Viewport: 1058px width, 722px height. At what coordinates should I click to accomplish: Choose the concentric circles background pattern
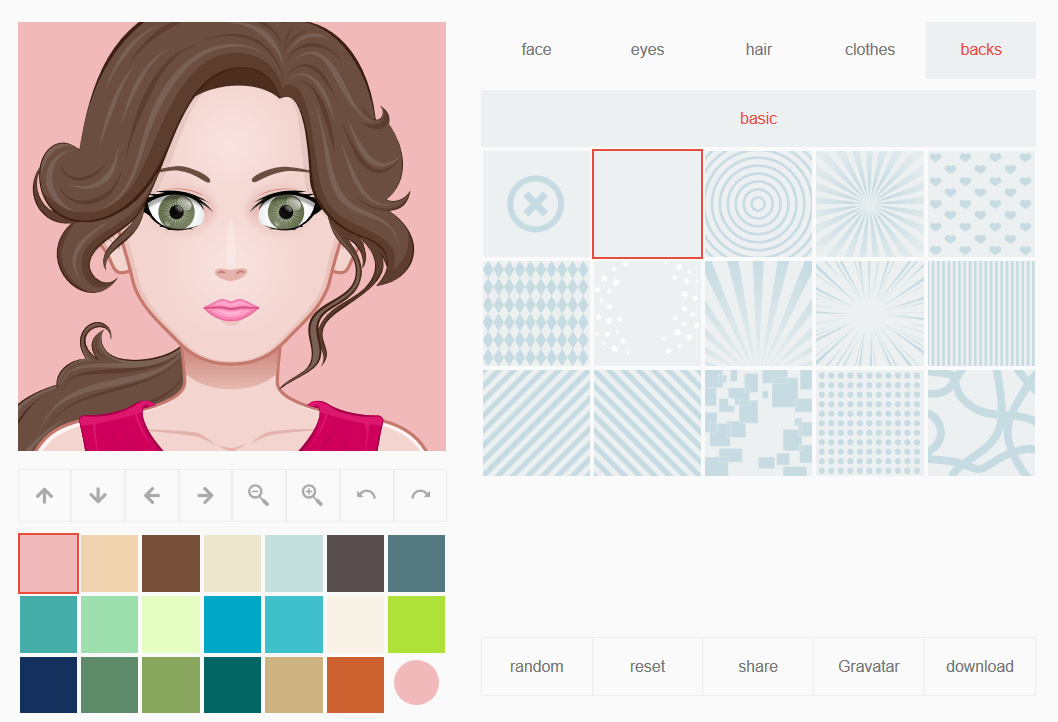tap(758, 203)
